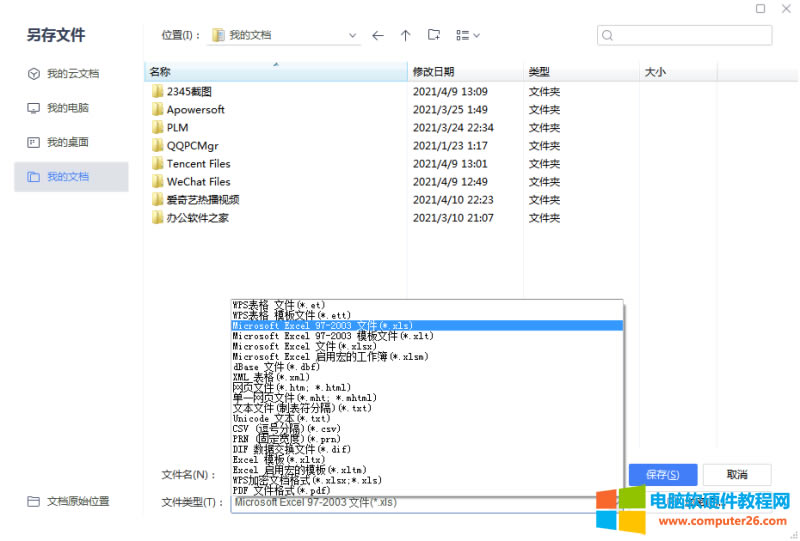Close the save dialog window
This screenshot has height=541, width=800.
coord(786,8)
